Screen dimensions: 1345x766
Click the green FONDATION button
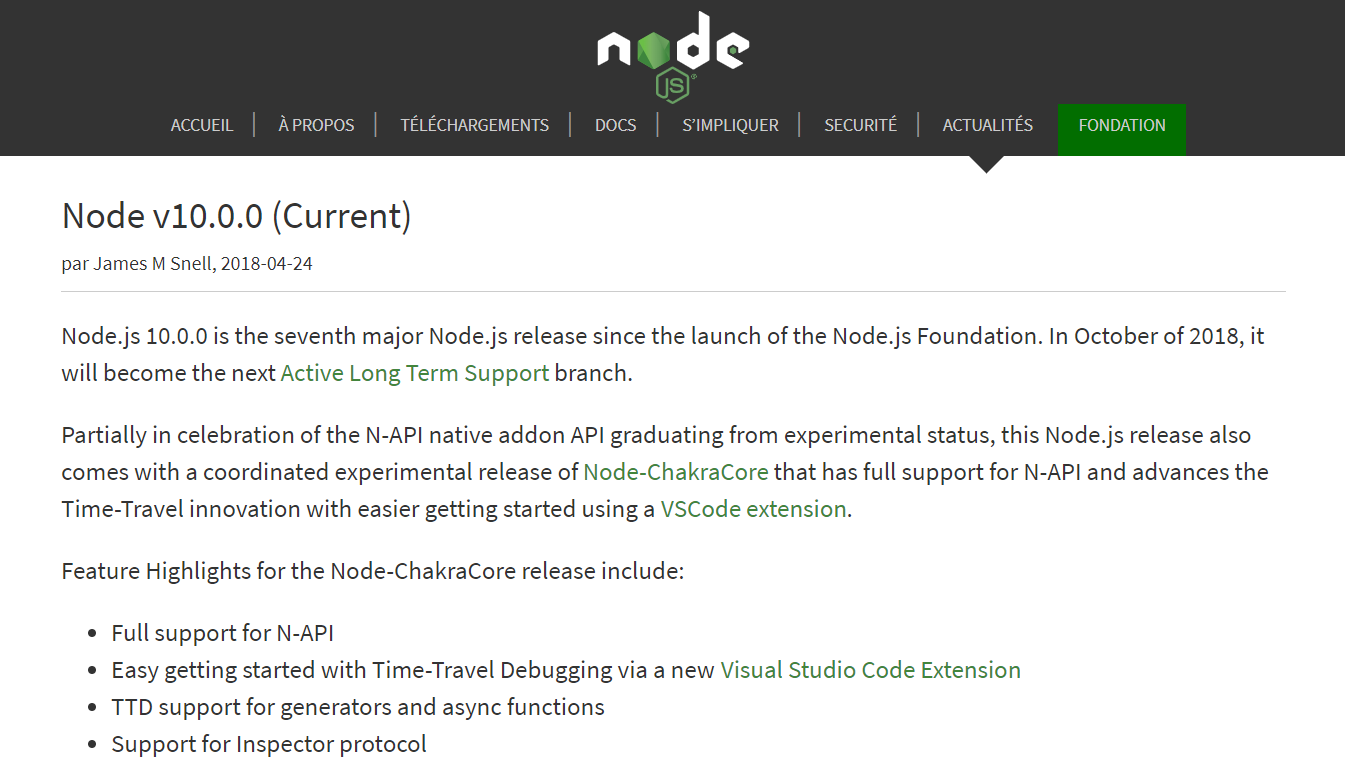[x=1122, y=129]
